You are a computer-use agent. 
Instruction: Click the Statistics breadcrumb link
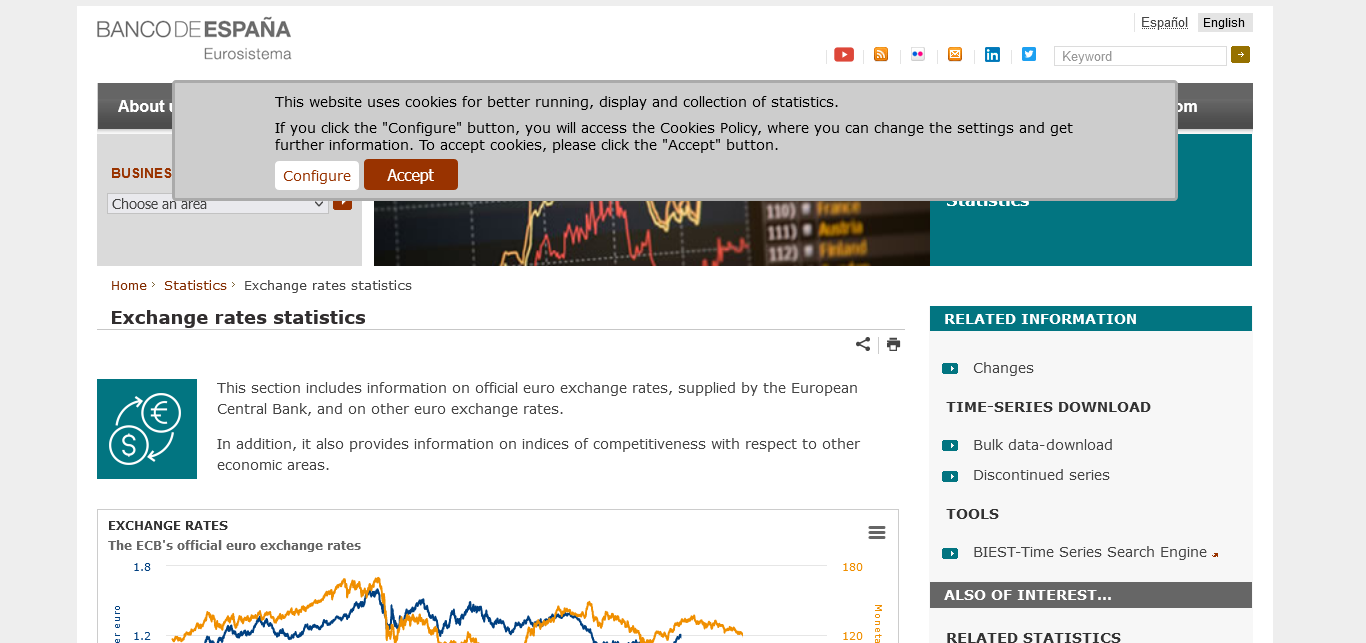[195, 285]
